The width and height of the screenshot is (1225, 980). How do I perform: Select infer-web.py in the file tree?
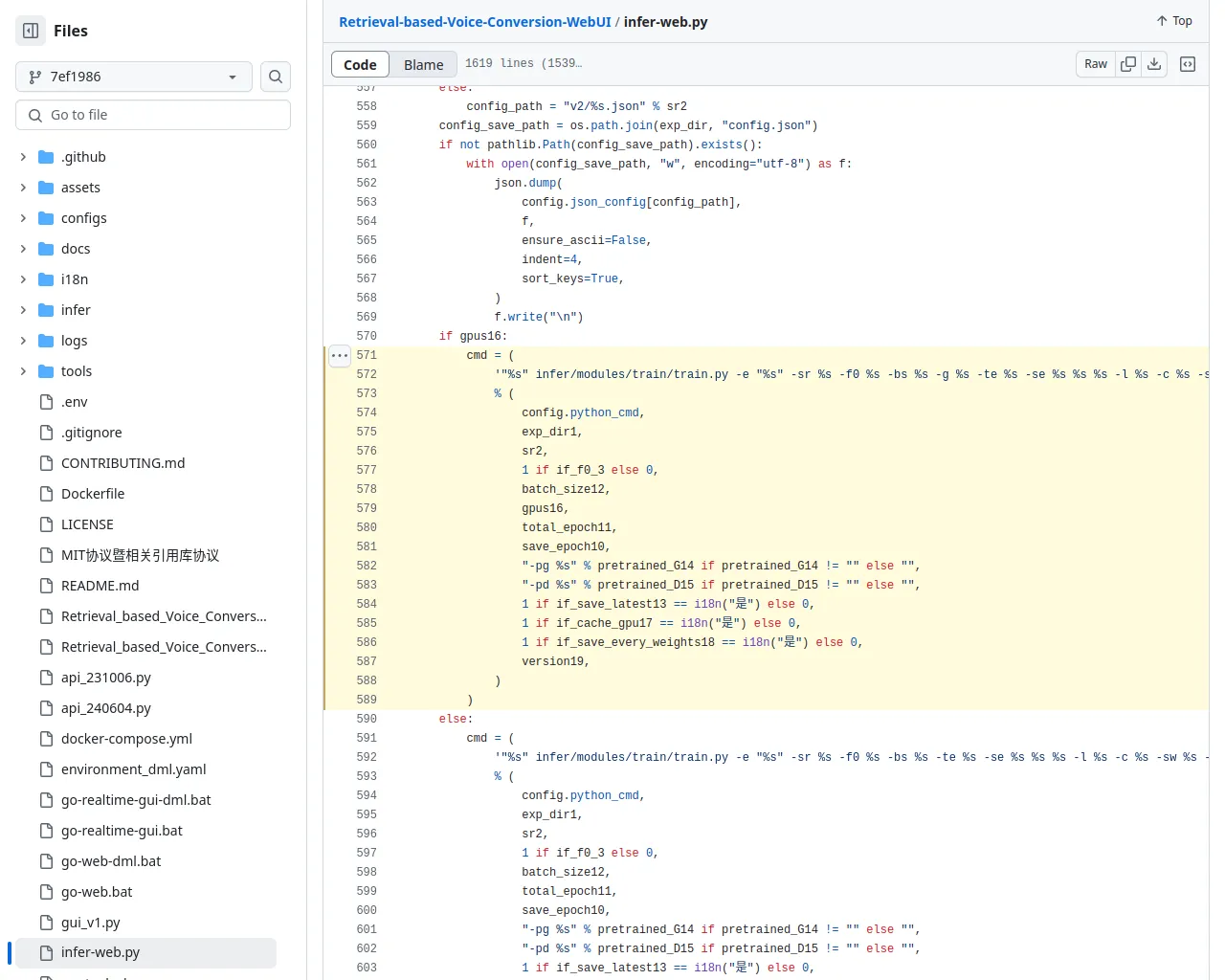pyautogui.click(x=144, y=953)
